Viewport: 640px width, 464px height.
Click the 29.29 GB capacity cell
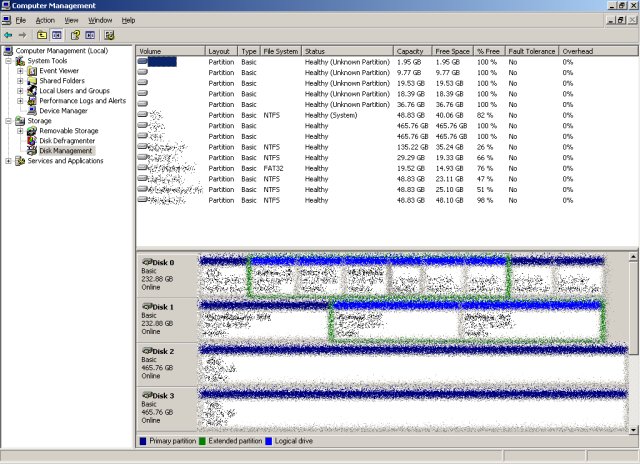(x=411, y=158)
